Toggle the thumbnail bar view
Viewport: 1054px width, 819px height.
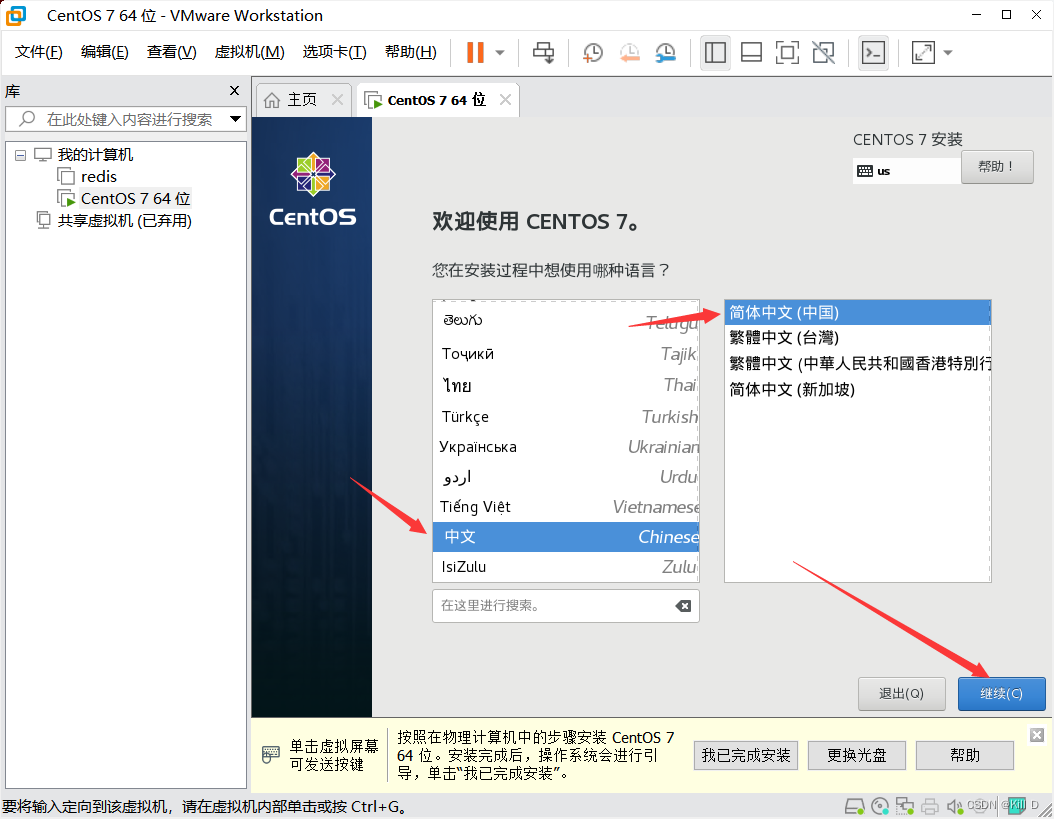[751, 52]
